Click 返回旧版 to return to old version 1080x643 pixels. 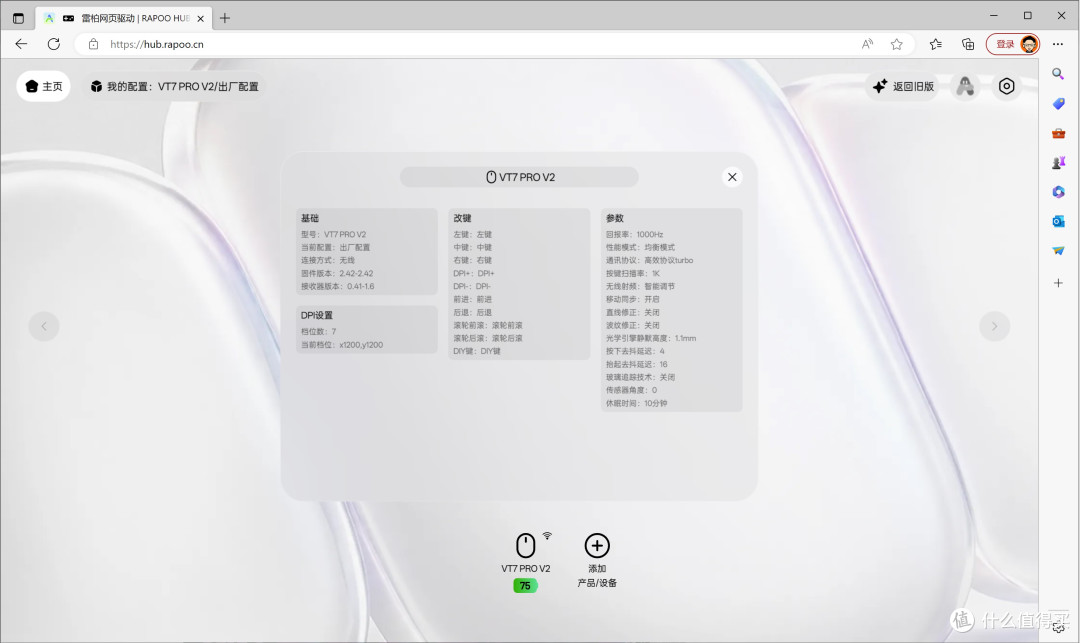[903, 86]
